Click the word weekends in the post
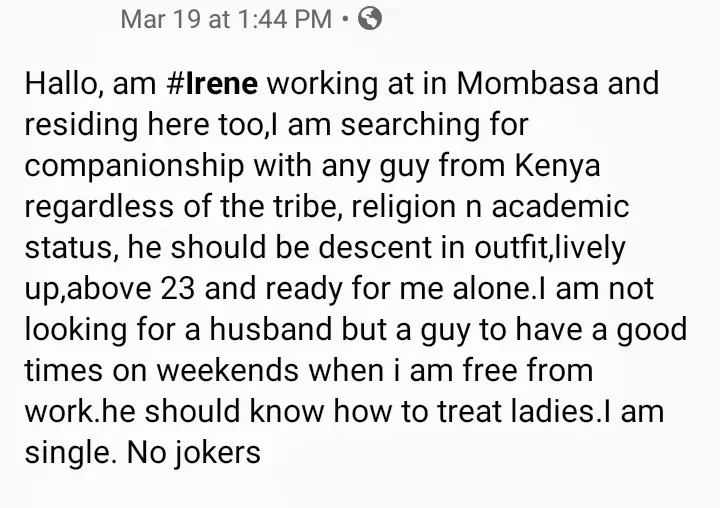This screenshot has width=720, height=508. (227, 371)
